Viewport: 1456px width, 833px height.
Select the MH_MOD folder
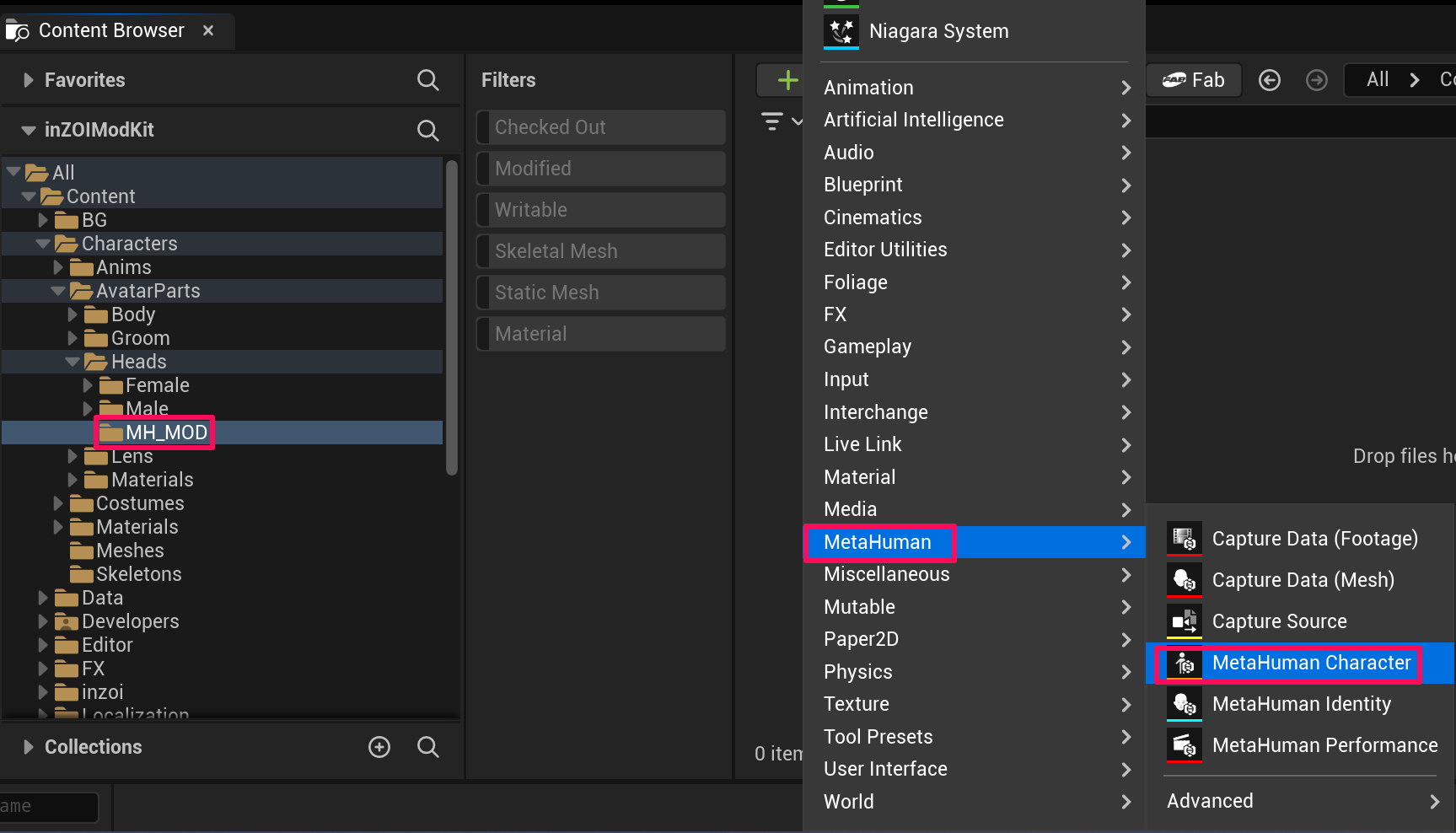click(x=165, y=433)
